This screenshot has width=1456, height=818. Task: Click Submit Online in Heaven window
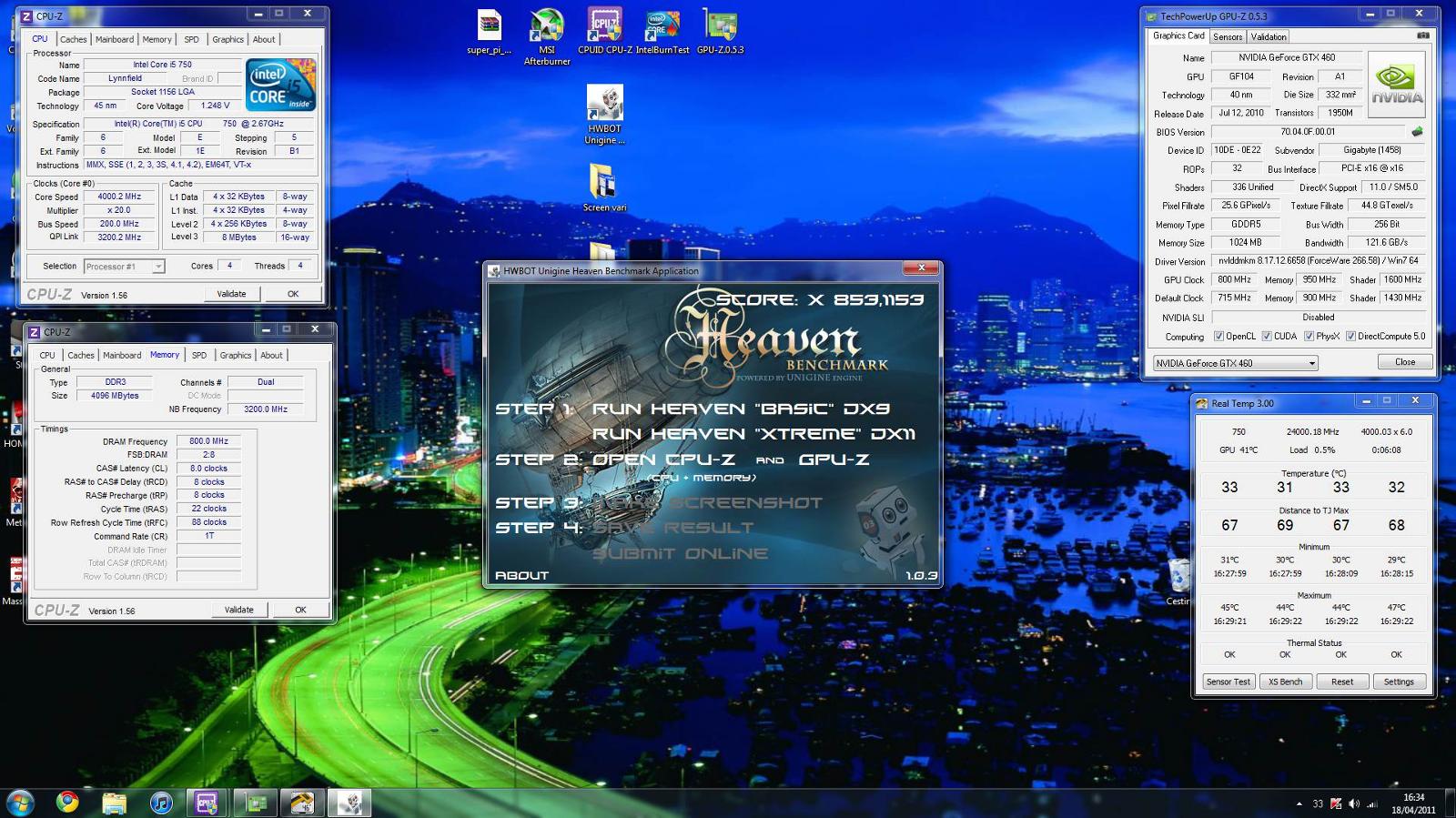tap(680, 553)
